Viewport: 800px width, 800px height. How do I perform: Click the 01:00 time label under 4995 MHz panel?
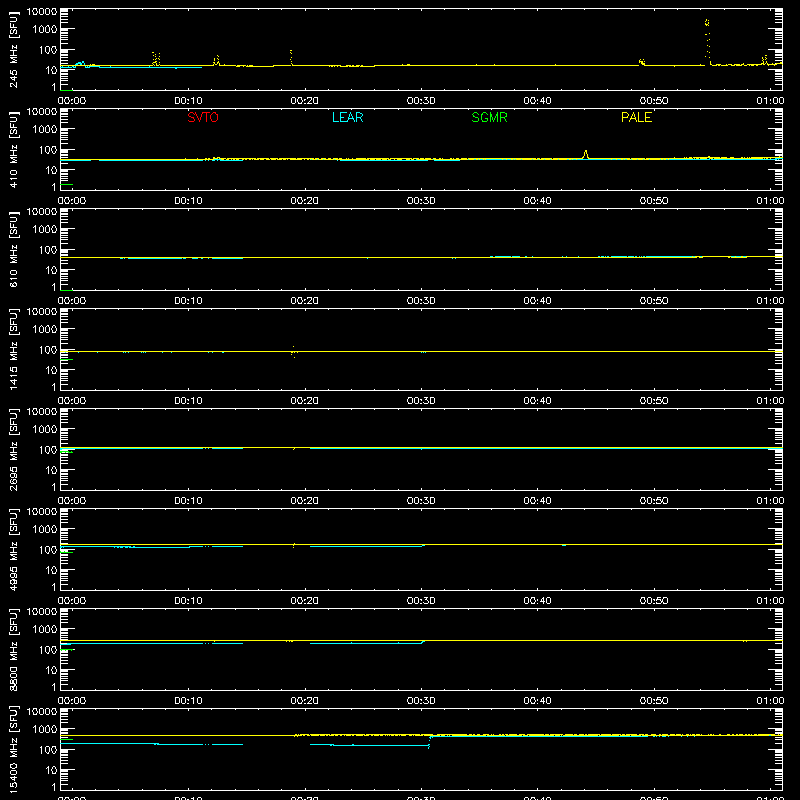pyautogui.click(x=770, y=601)
